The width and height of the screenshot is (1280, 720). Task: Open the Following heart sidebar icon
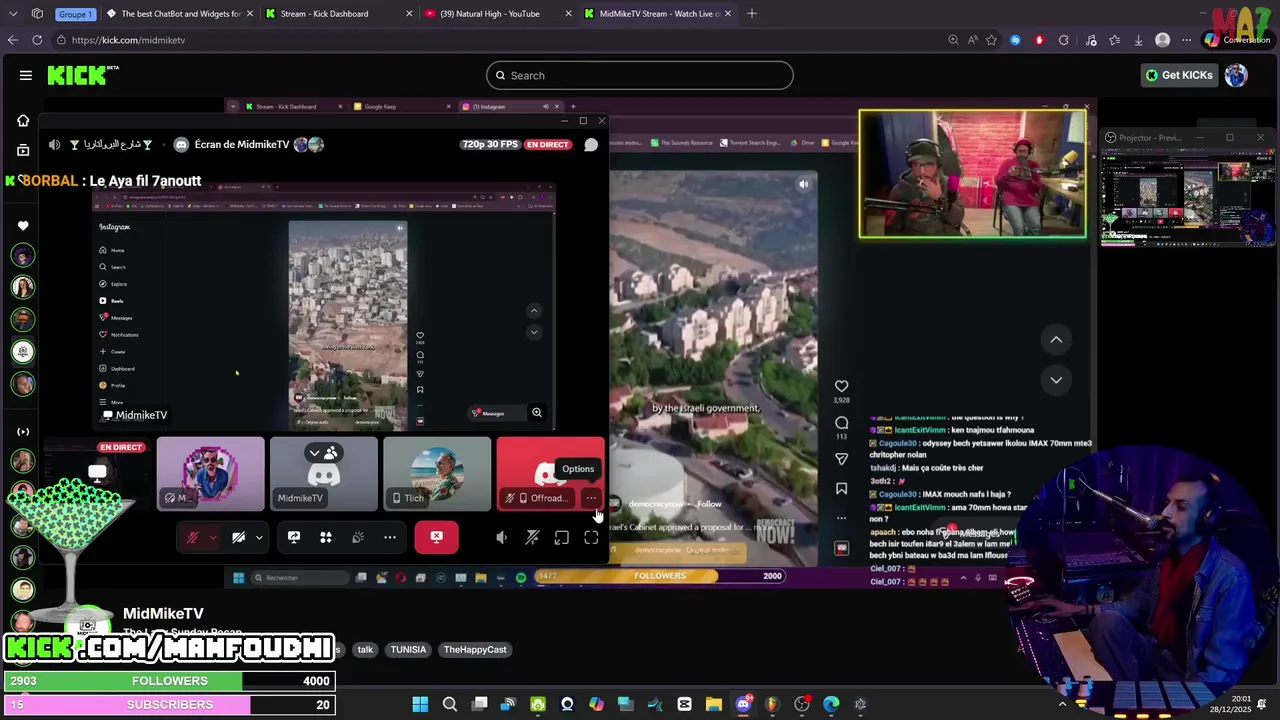pos(23,226)
